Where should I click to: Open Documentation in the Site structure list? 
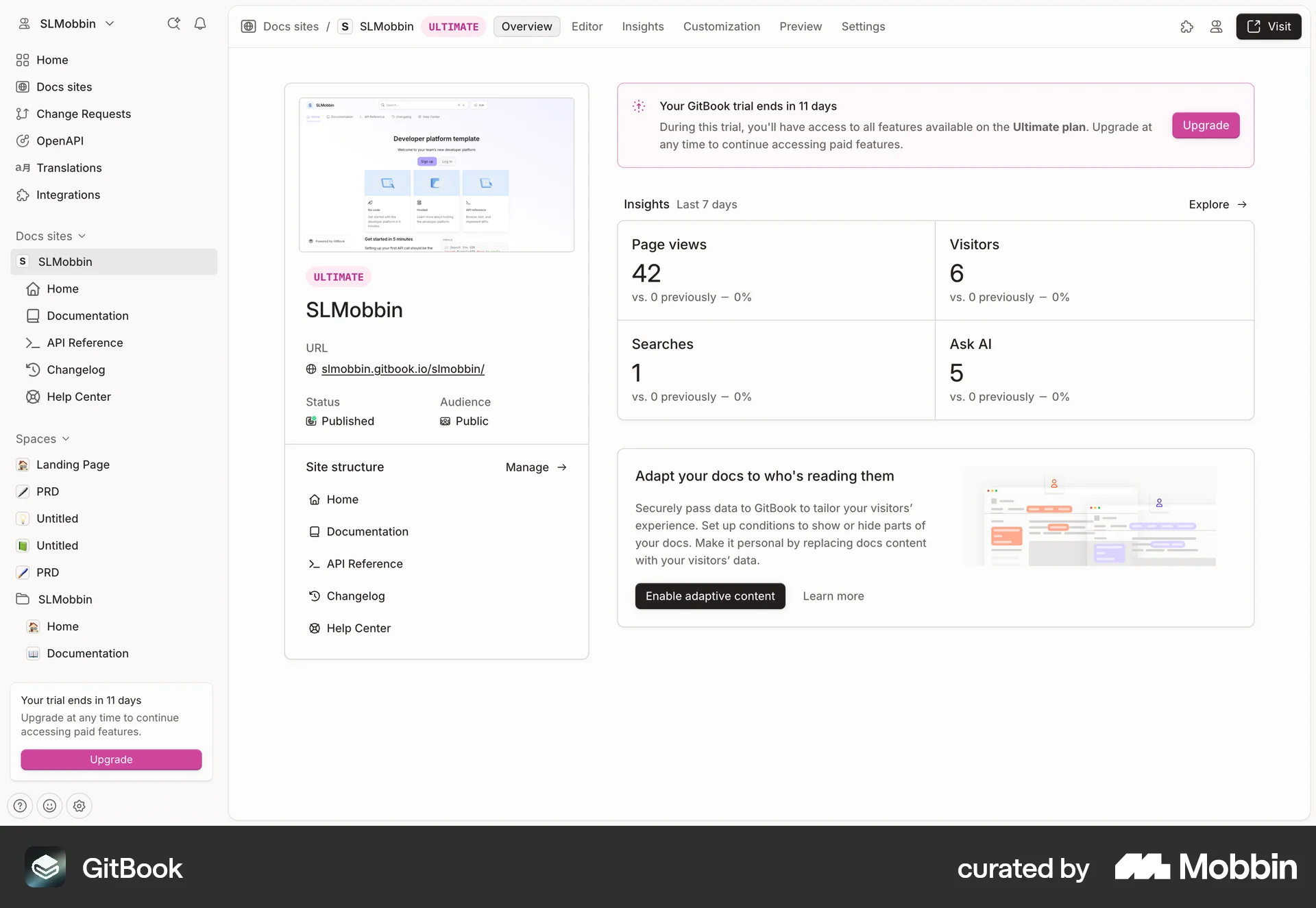tap(367, 532)
